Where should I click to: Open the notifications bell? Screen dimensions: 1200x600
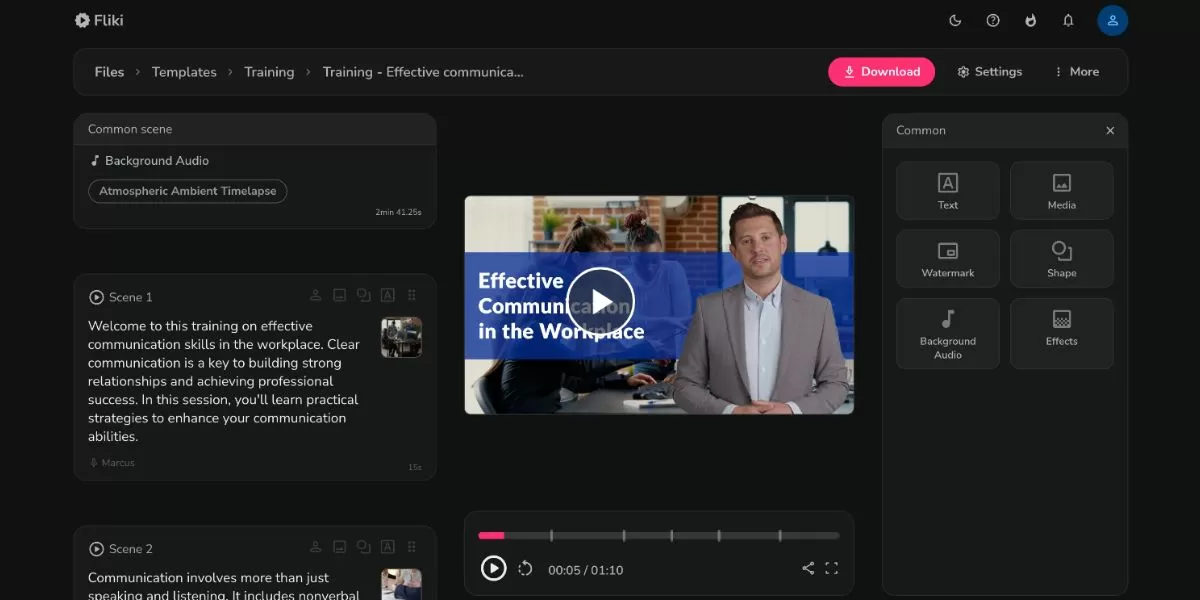point(1068,20)
